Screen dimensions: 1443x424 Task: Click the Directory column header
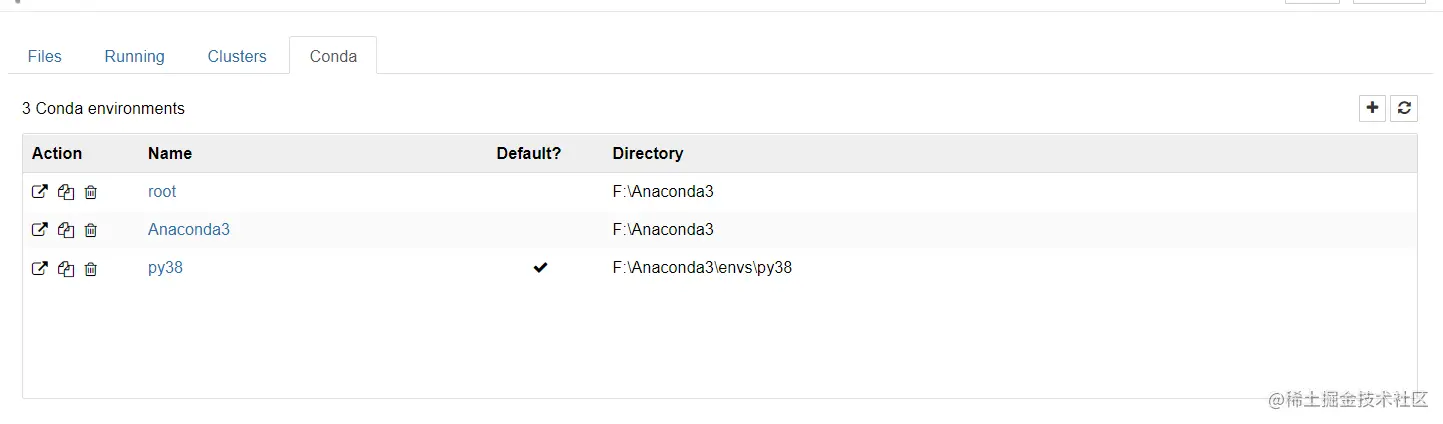[648, 153]
